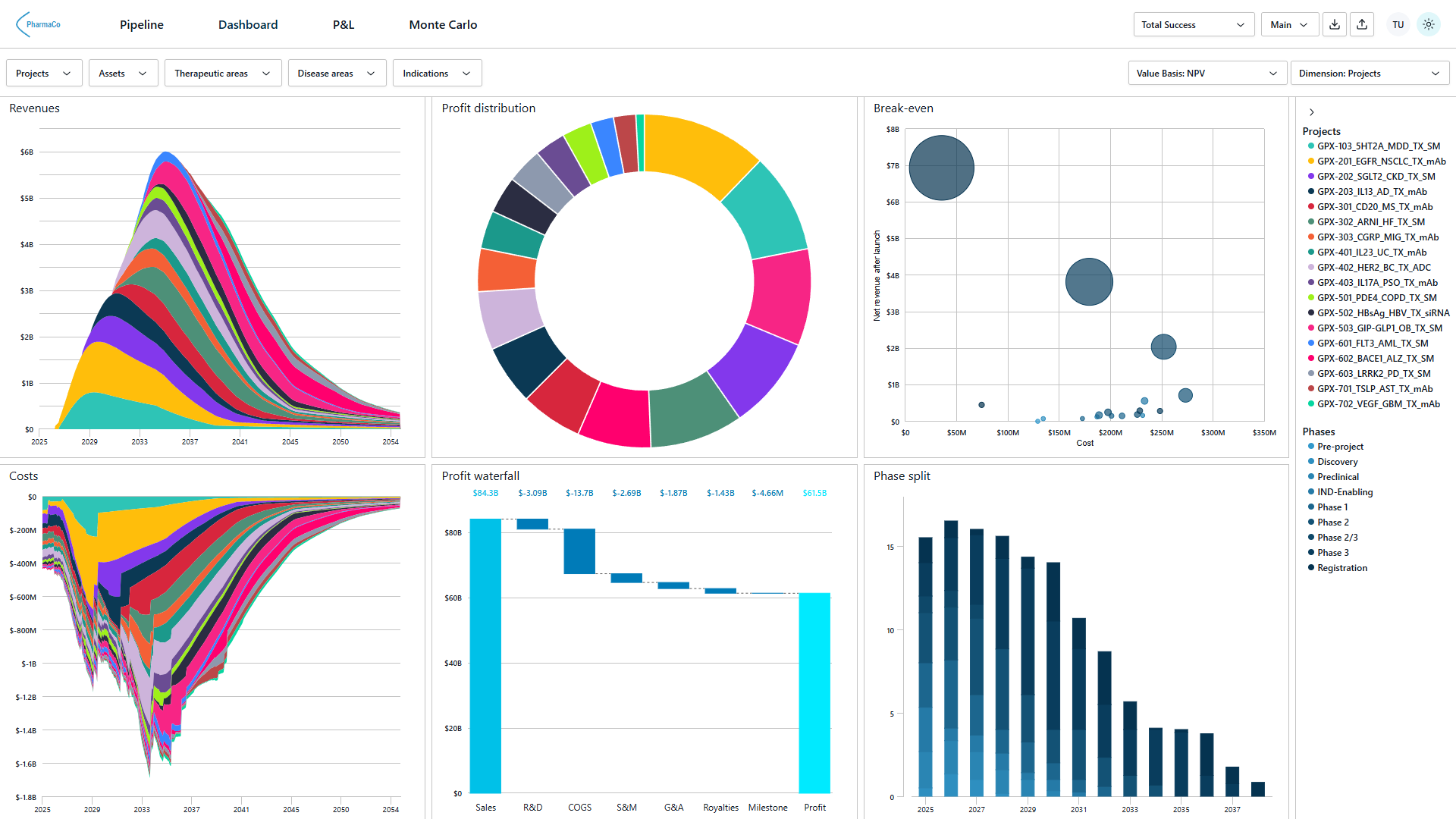
Task: Toggle GPX-201_EGFR_NSCLC_TX_mAb in the Projects legend
Action: (x=1381, y=161)
